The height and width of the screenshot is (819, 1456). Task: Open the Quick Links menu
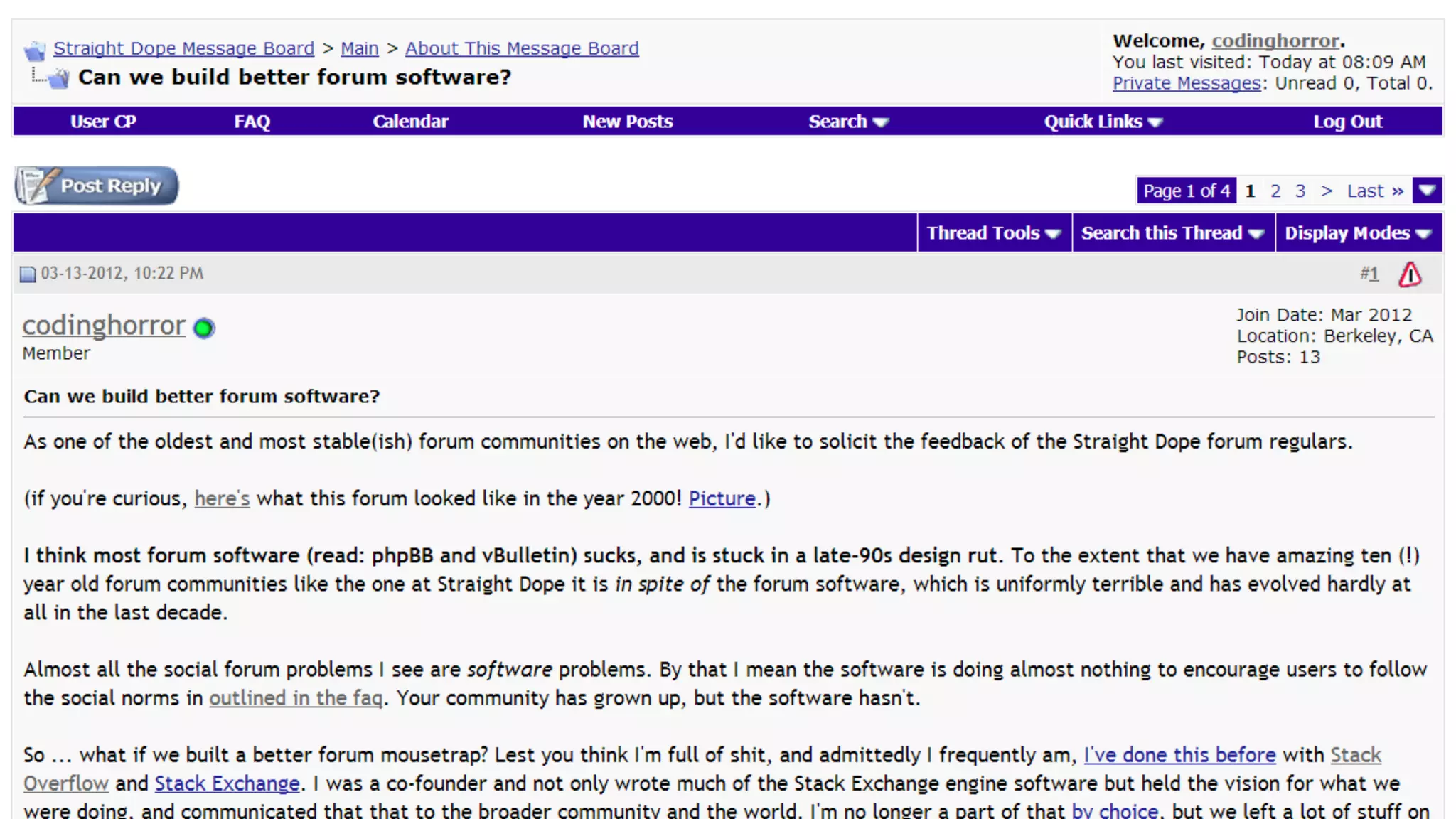point(1103,122)
